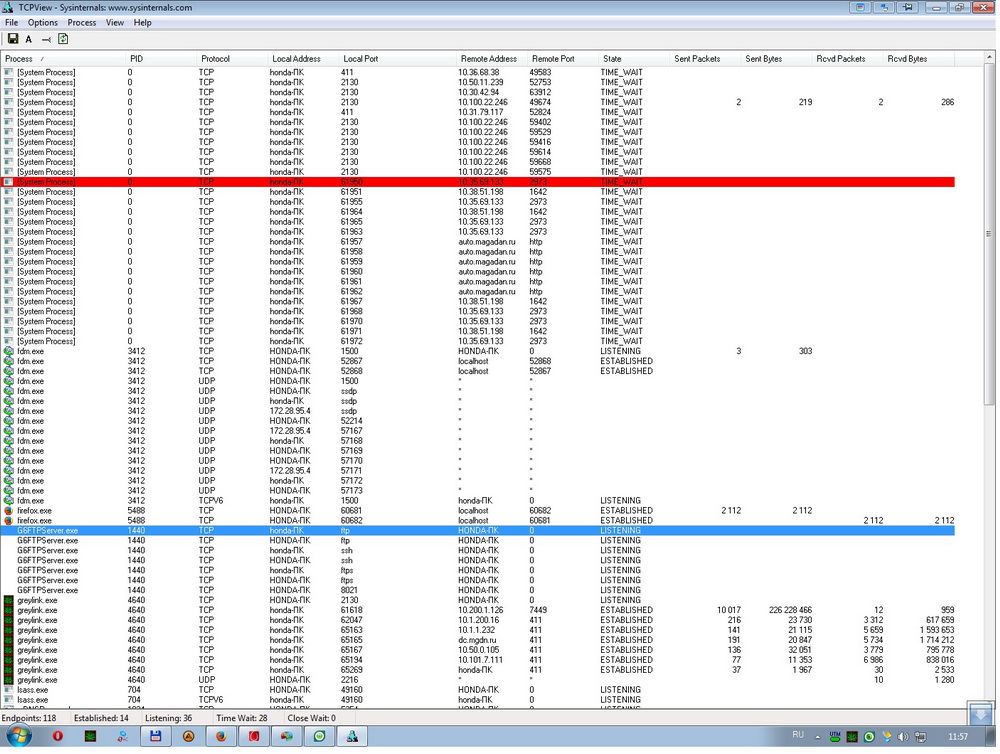The width and height of the screenshot is (1000, 754).
Task: Open Firefox from the taskbar
Action: (221, 736)
